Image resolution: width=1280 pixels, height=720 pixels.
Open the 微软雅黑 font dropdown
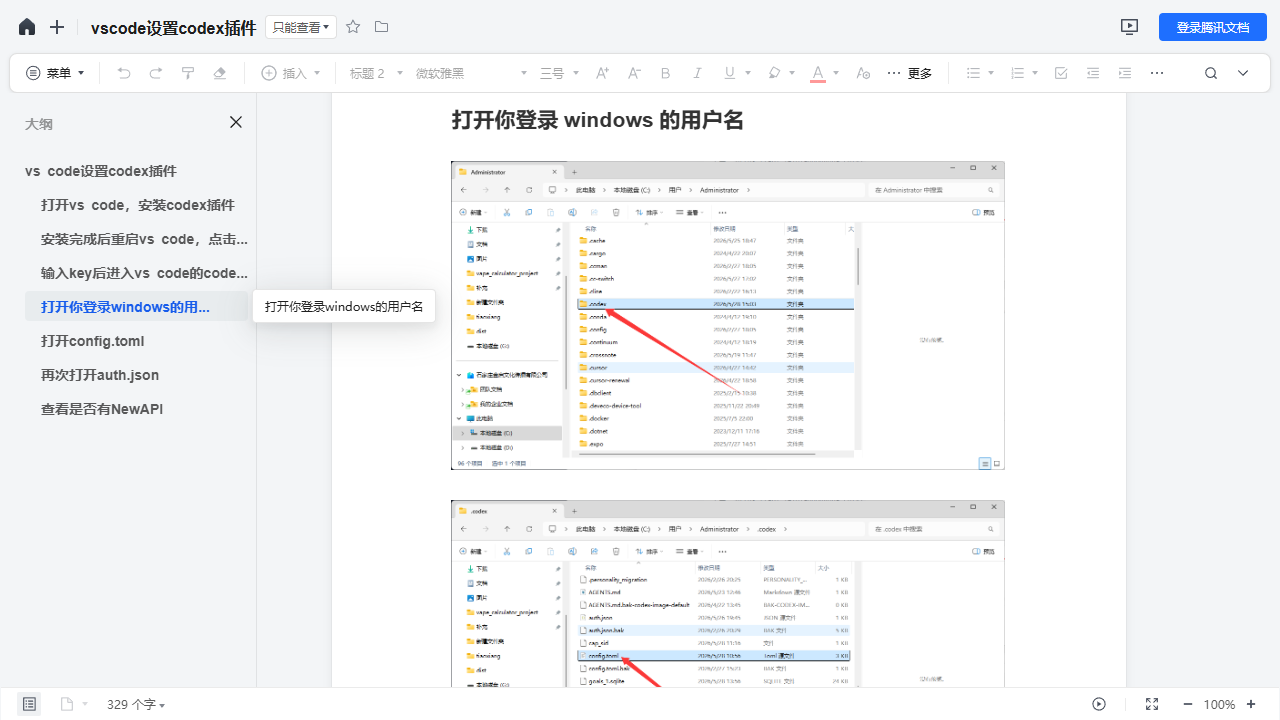(x=471, y=73)
